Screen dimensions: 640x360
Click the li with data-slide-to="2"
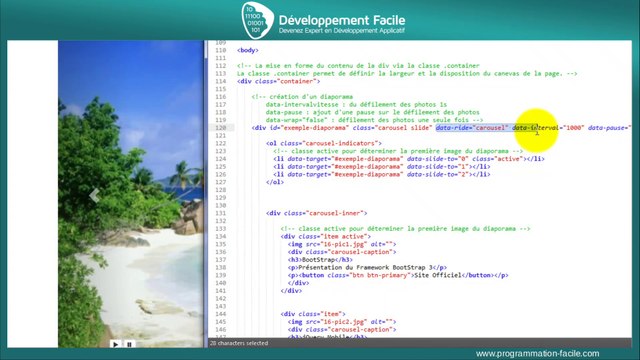[x=382, y=174]
